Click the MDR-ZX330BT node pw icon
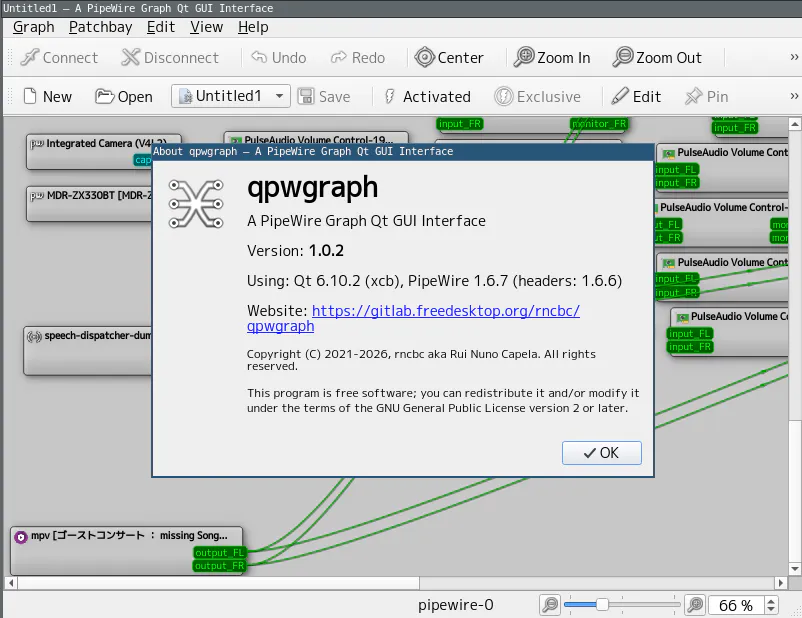 coord(37,196)
